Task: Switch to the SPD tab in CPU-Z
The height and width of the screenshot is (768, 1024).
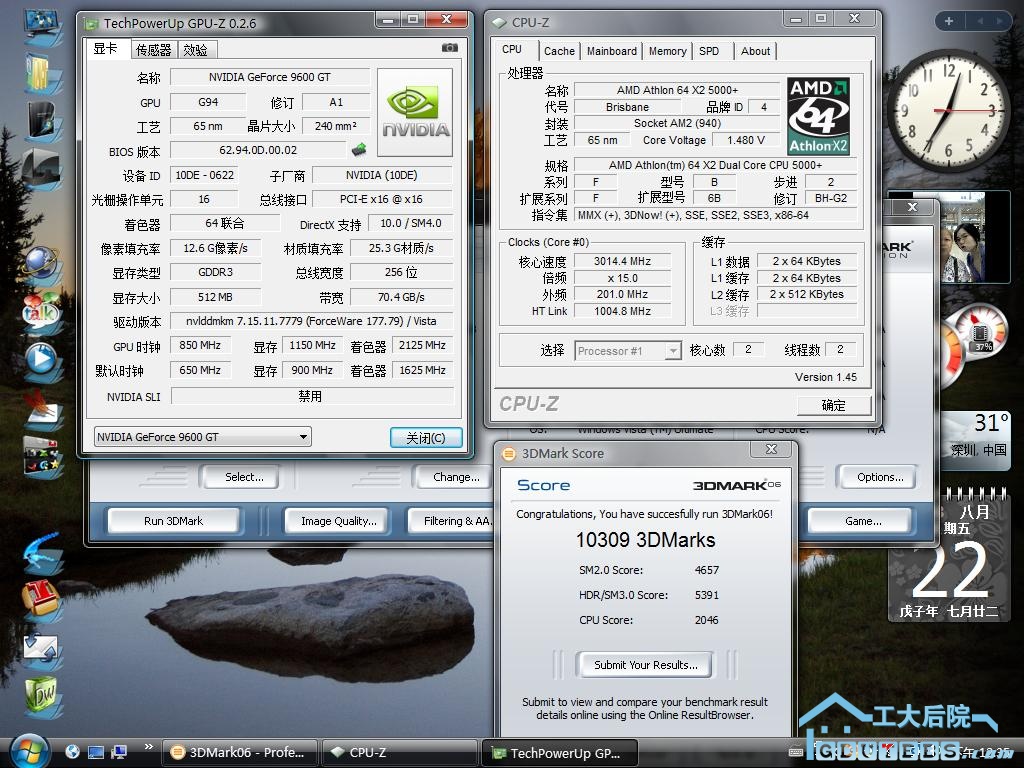Action: (x=709, y=51)
